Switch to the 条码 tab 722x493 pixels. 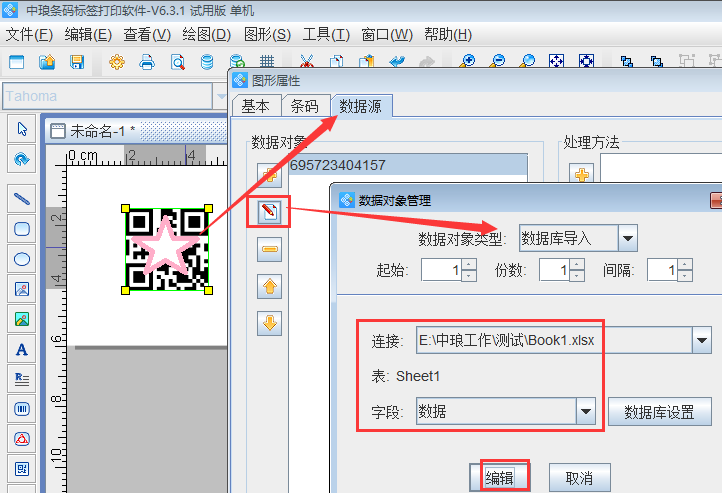pyautogui.click(x=304, y=106)
